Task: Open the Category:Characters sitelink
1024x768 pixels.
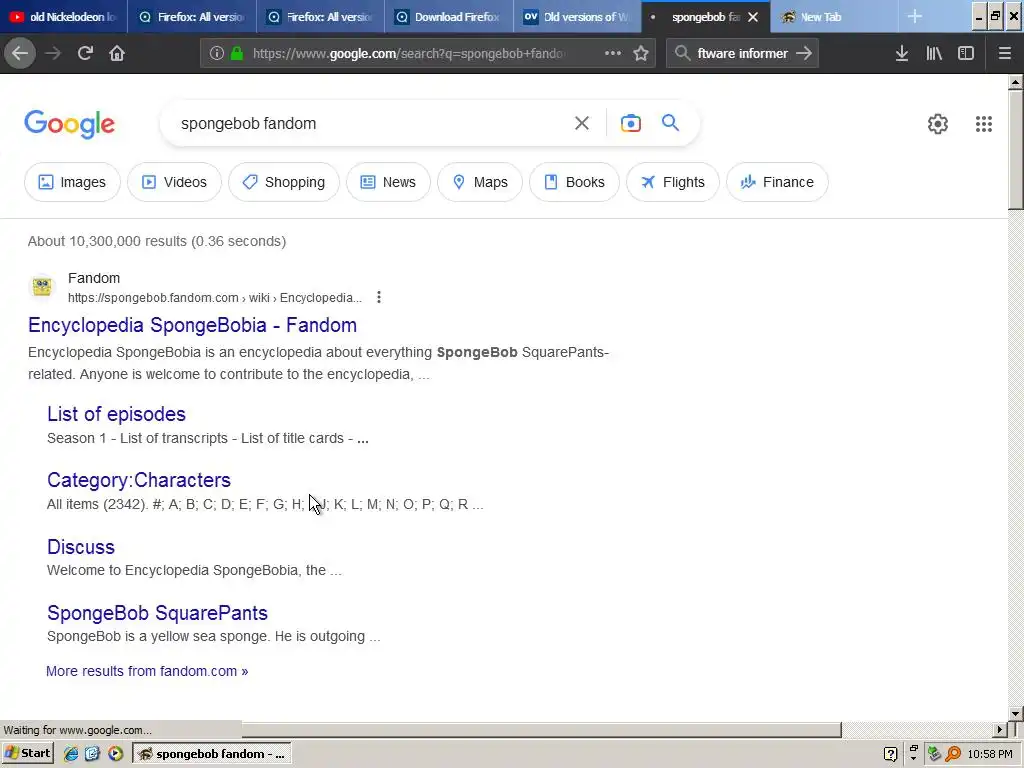Action: (x=139, y=480)
